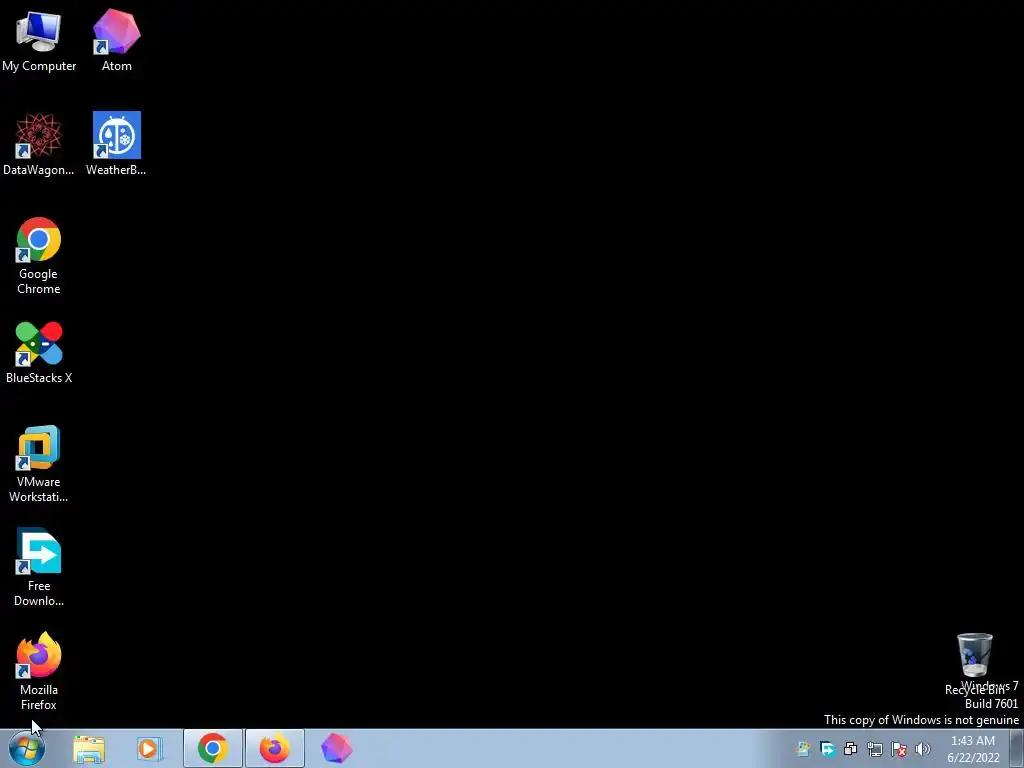
Task: Launch Windows Media Player from taskbar
Action: pyautogui.click(x=150, y=749)
